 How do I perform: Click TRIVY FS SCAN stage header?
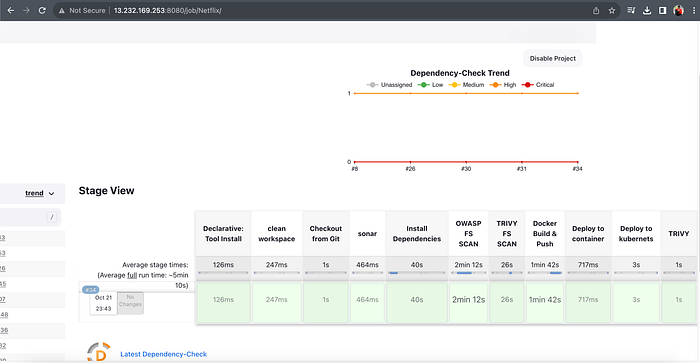coord(507,234)
